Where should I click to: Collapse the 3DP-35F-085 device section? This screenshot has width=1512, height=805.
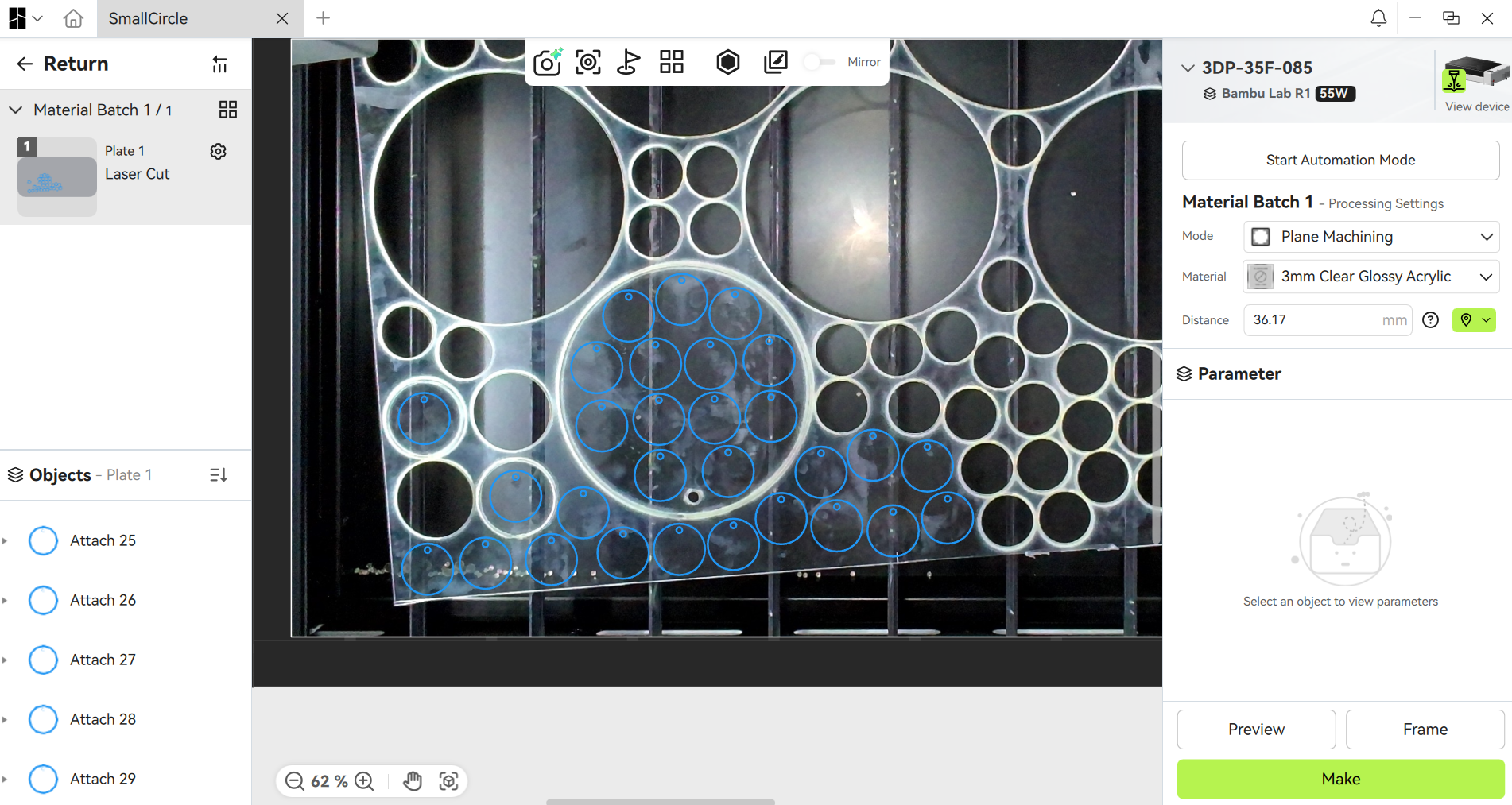point(1188,68)
